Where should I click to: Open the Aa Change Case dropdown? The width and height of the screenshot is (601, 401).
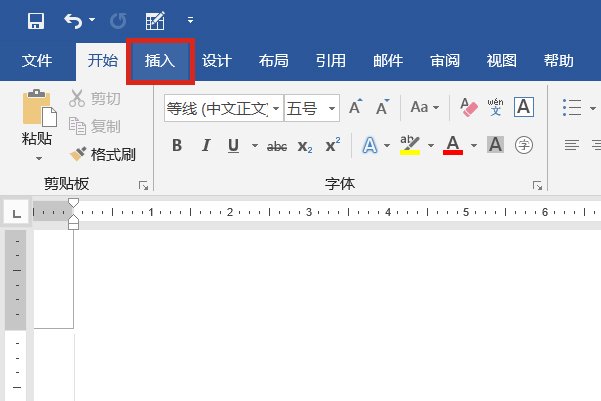[425, 107]
